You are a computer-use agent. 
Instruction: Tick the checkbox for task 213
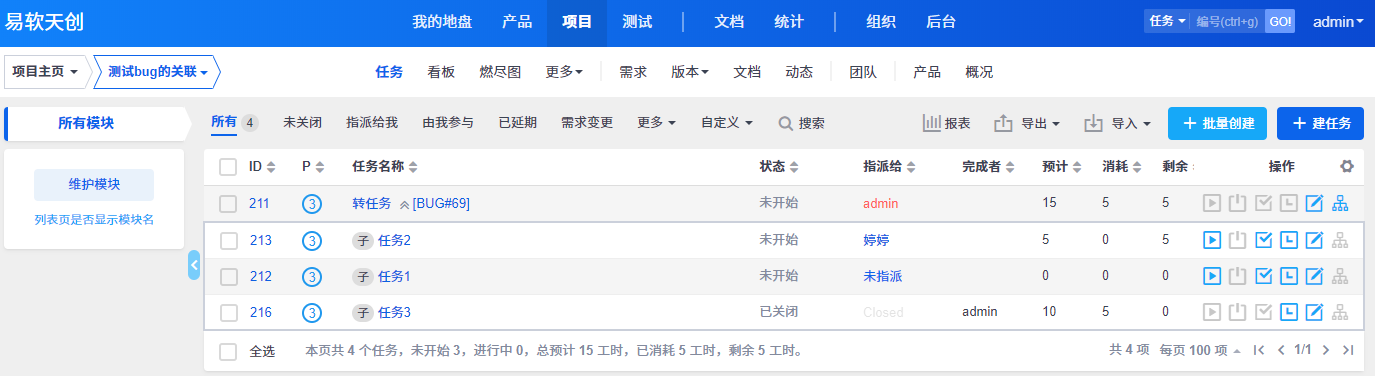click(228, 240)
